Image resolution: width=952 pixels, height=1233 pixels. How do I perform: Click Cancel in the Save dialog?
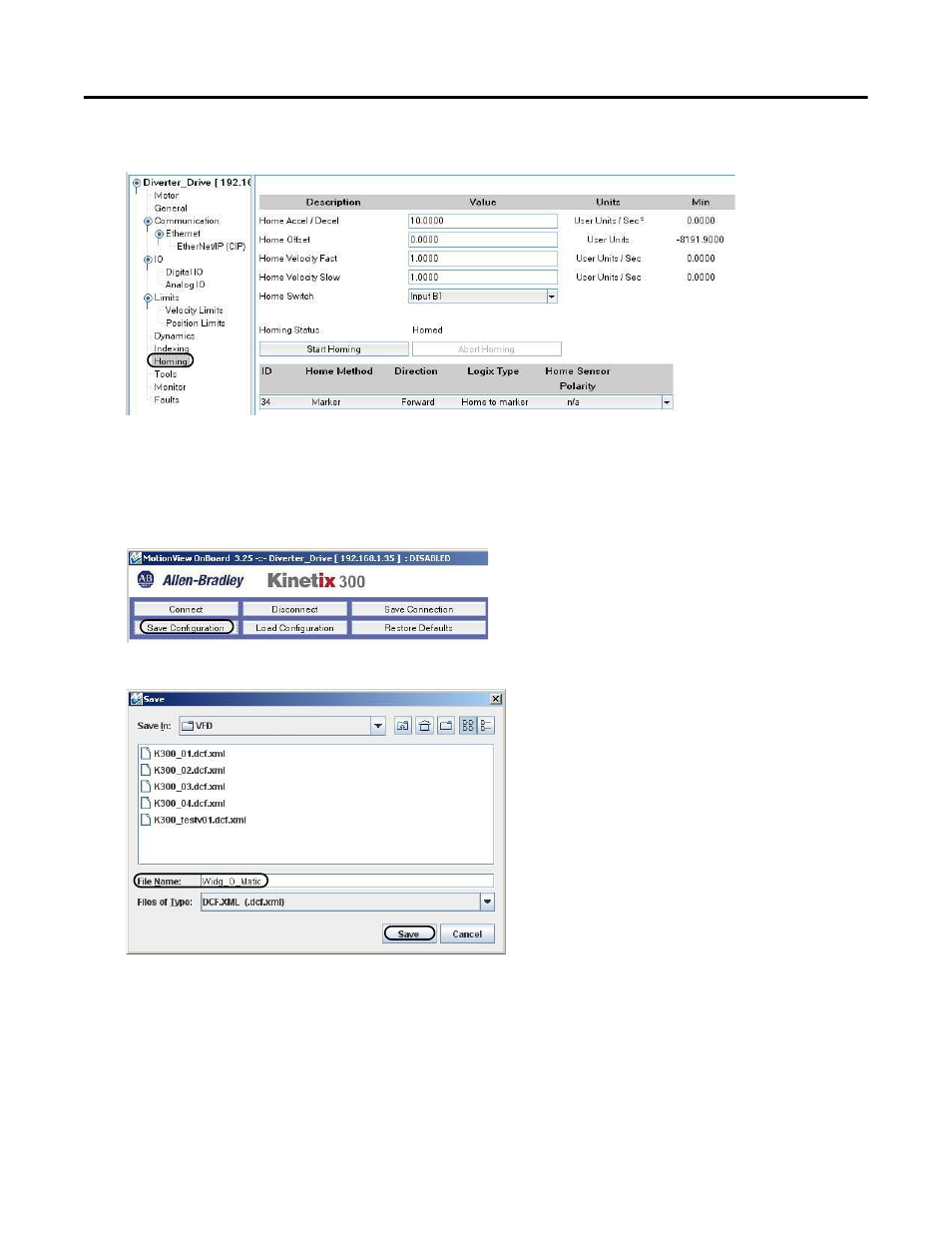tap(467, 934)
